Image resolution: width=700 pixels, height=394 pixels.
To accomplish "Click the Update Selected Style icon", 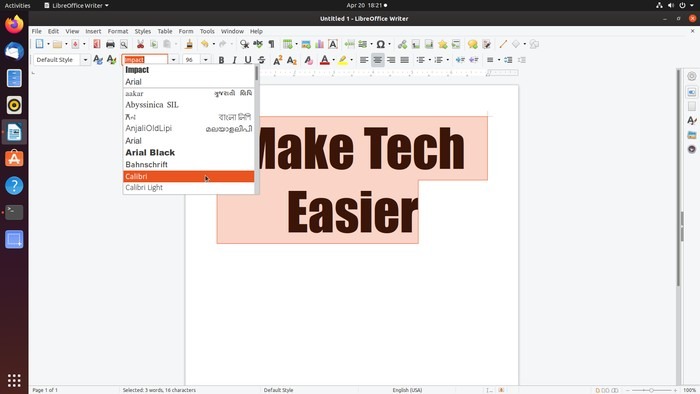I will point(98,60).
